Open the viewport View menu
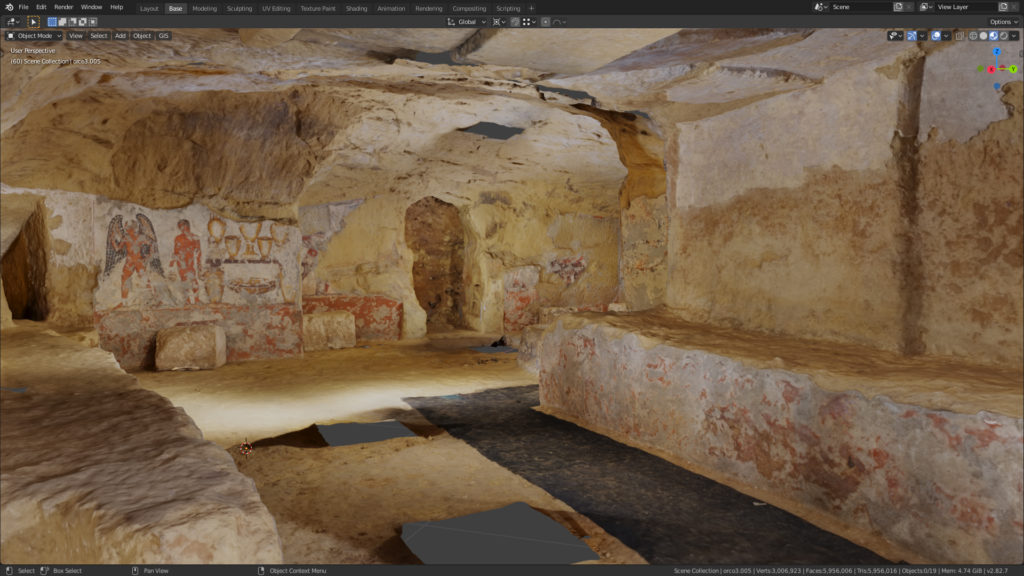Image resolution: width=1024 pixels, height=576 pixels. (76, 36)
